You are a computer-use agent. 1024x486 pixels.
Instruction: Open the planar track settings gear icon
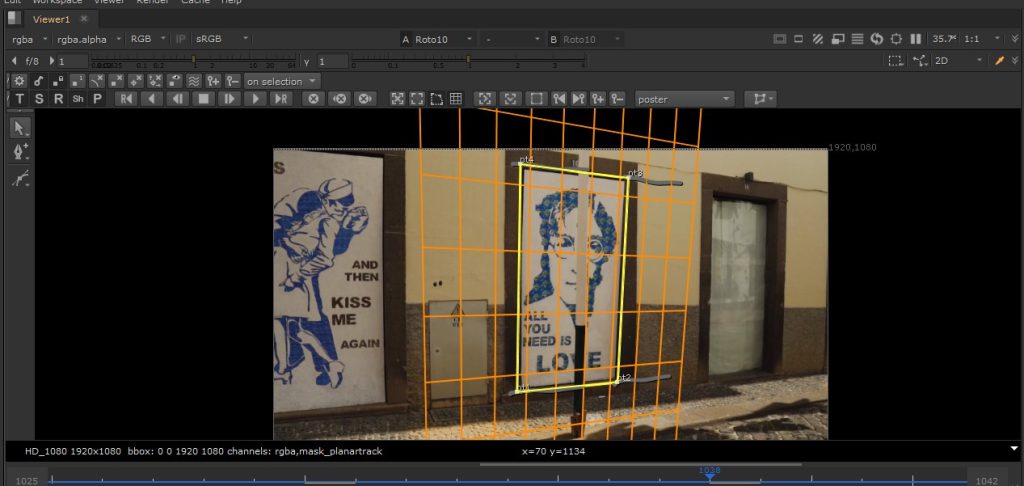[20, 82]
